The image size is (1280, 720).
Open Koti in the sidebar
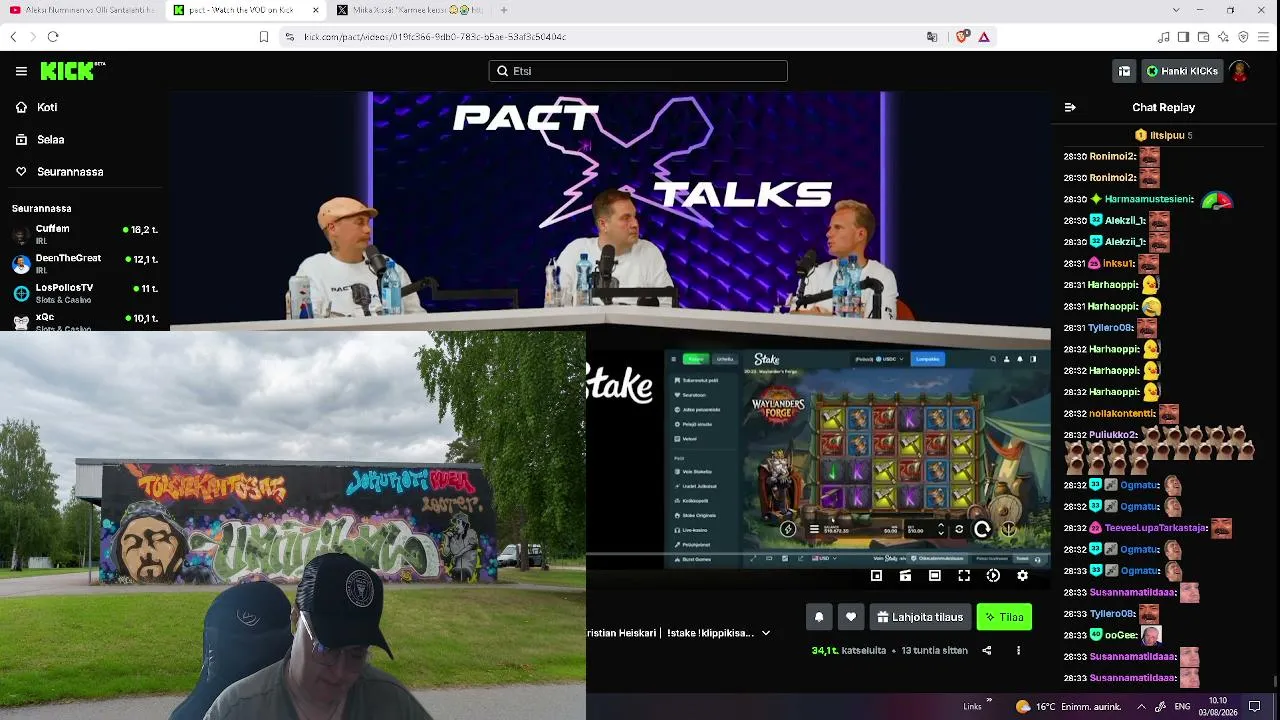(47, 107)
